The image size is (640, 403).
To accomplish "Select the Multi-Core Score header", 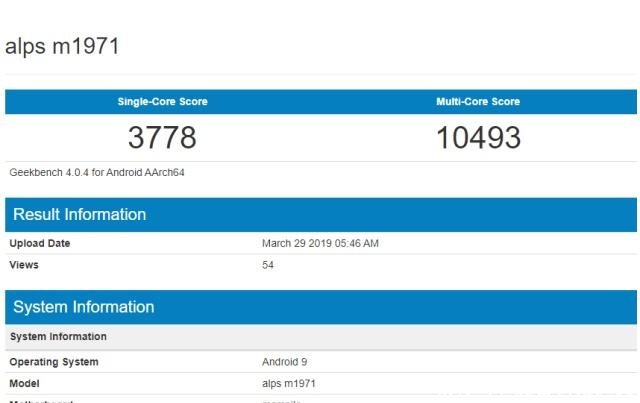I will [477, 102].
